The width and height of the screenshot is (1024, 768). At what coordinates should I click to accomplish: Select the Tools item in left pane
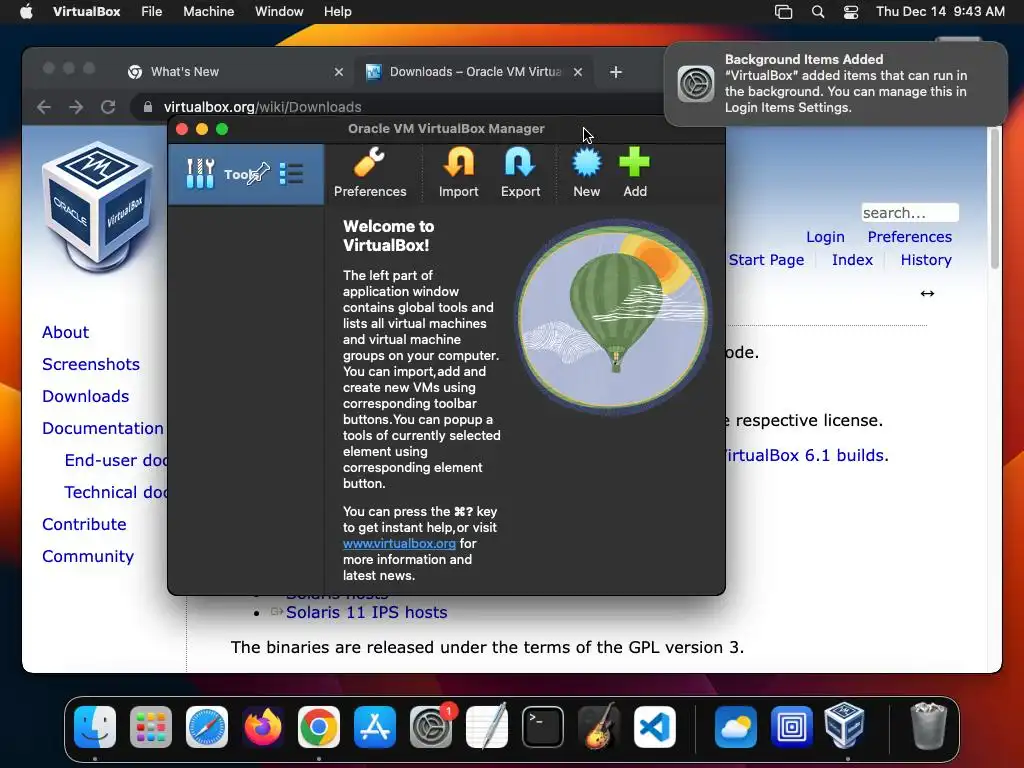[x=246, y=174]
